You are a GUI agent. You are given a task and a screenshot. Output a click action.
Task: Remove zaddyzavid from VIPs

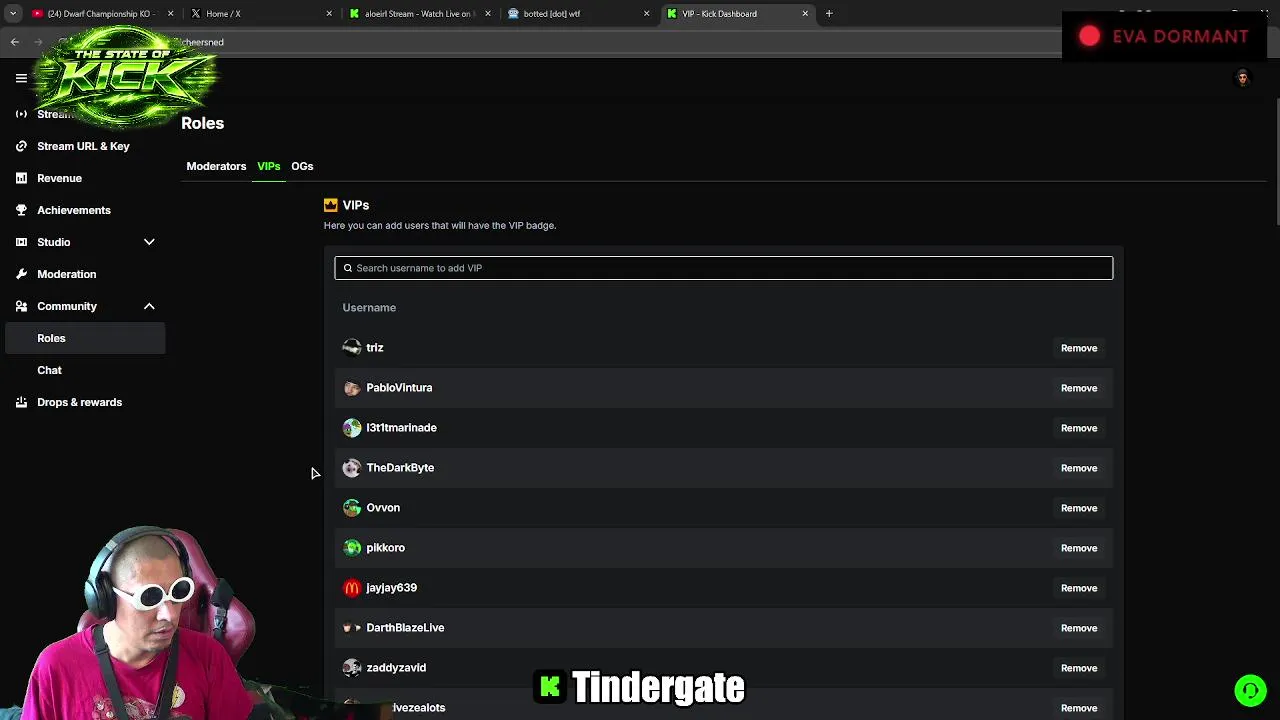(x=1079, y=668)
